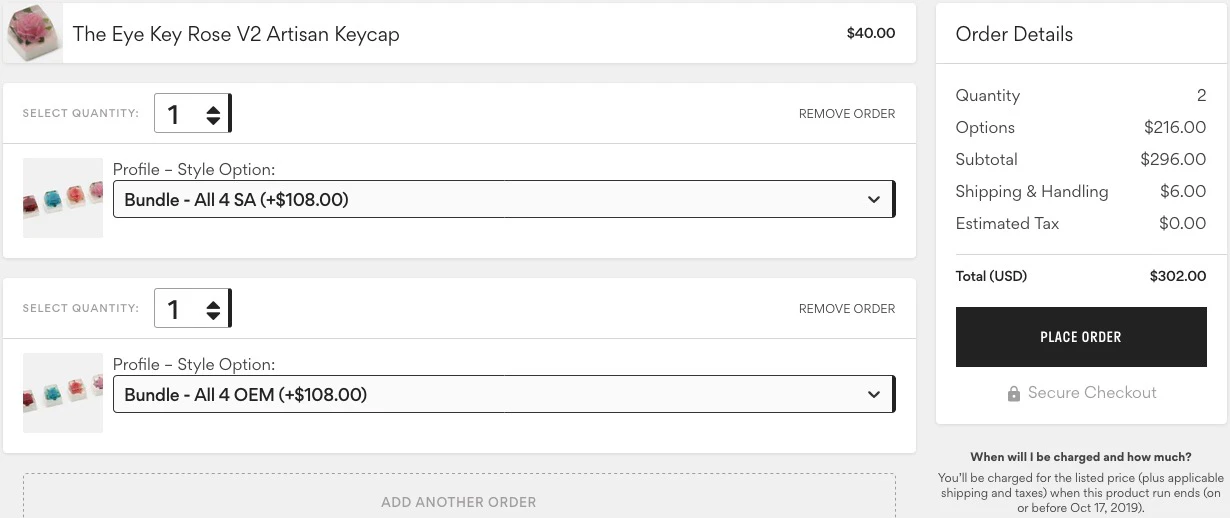Viewport: 1230px width, 518px height.
Task: Decrease quantity for the OEM bundle order
Action: click(x=213, y=315)
